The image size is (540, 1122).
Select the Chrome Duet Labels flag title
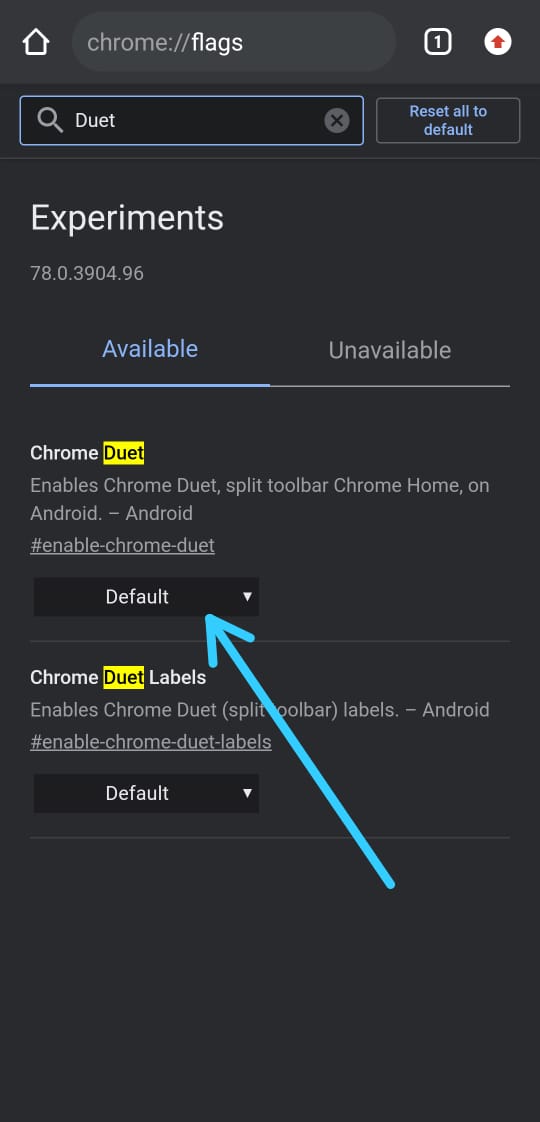[118, 677]
